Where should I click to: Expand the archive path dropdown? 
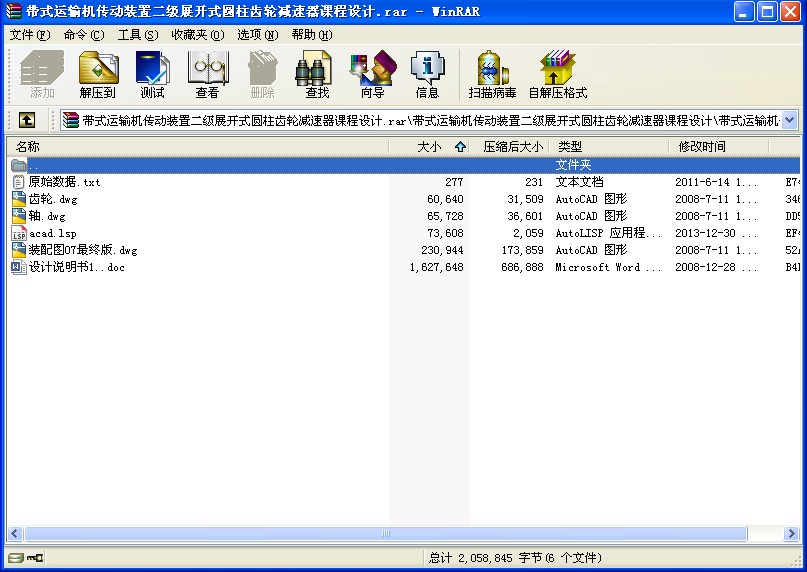pos(789,120)
